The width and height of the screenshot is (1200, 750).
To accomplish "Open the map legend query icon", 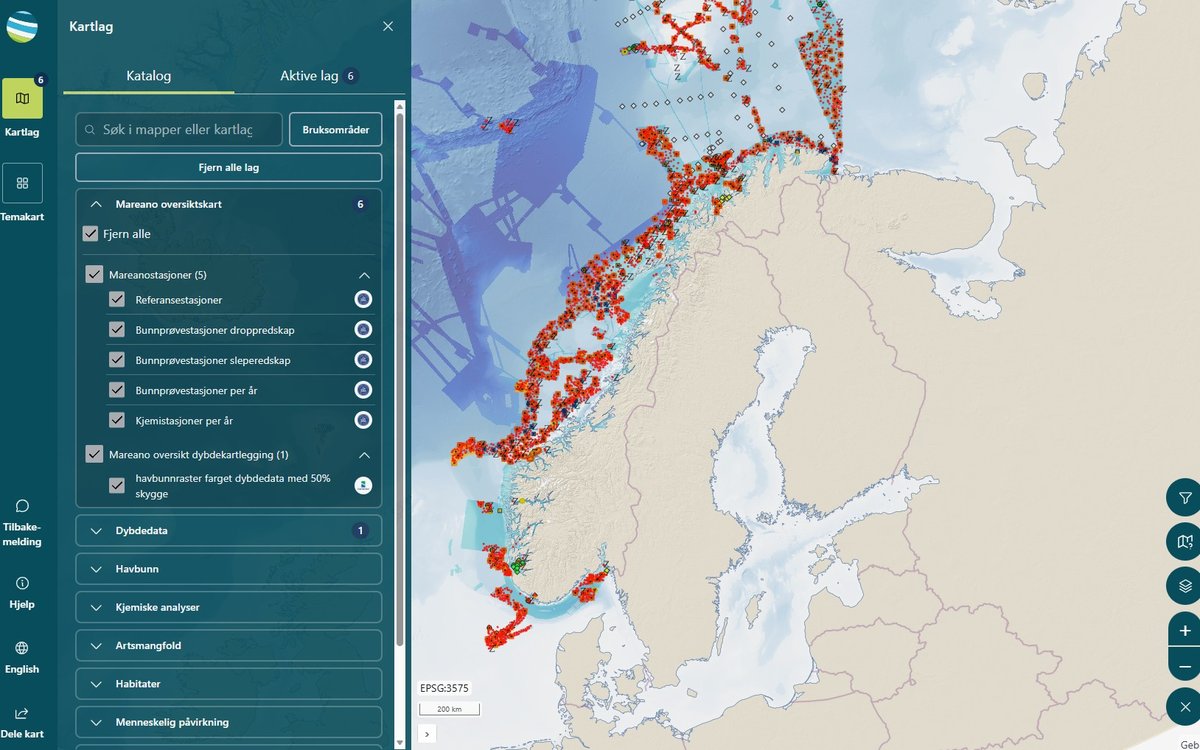I will click(1184, 542).
